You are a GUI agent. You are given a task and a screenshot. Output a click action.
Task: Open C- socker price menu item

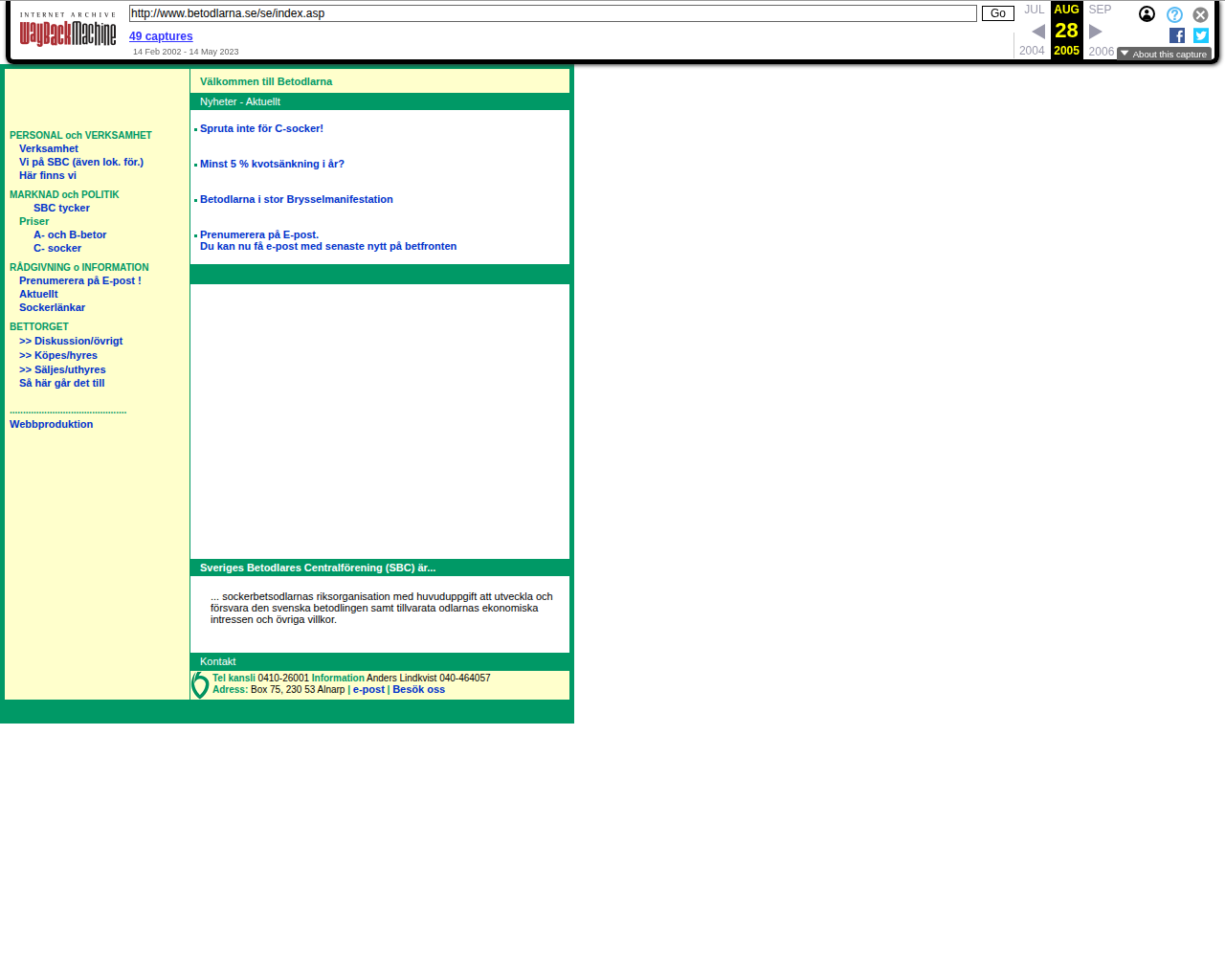(x=57, y=248)
